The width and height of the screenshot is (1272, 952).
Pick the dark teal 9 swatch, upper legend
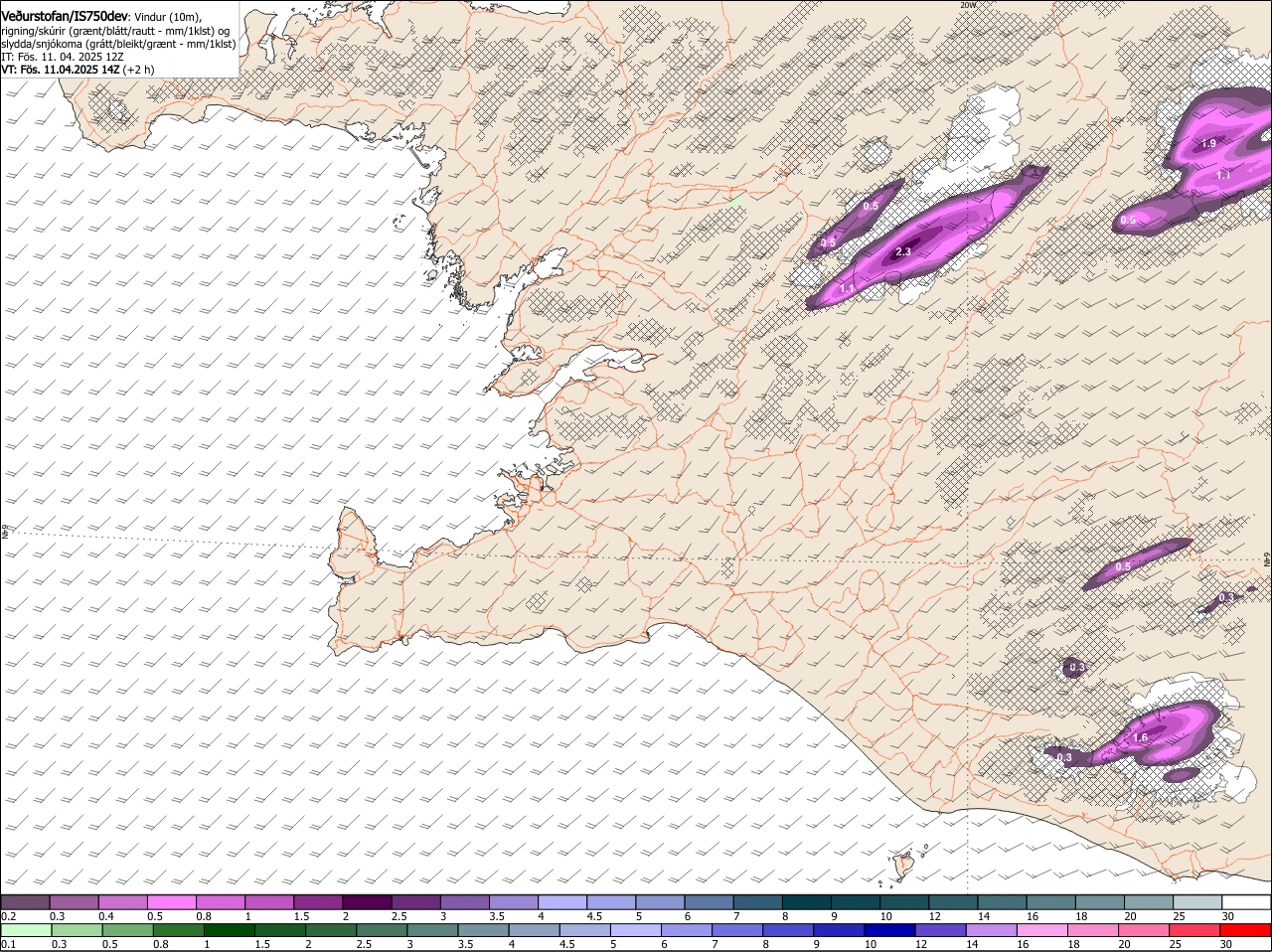(x=856, y=901)
